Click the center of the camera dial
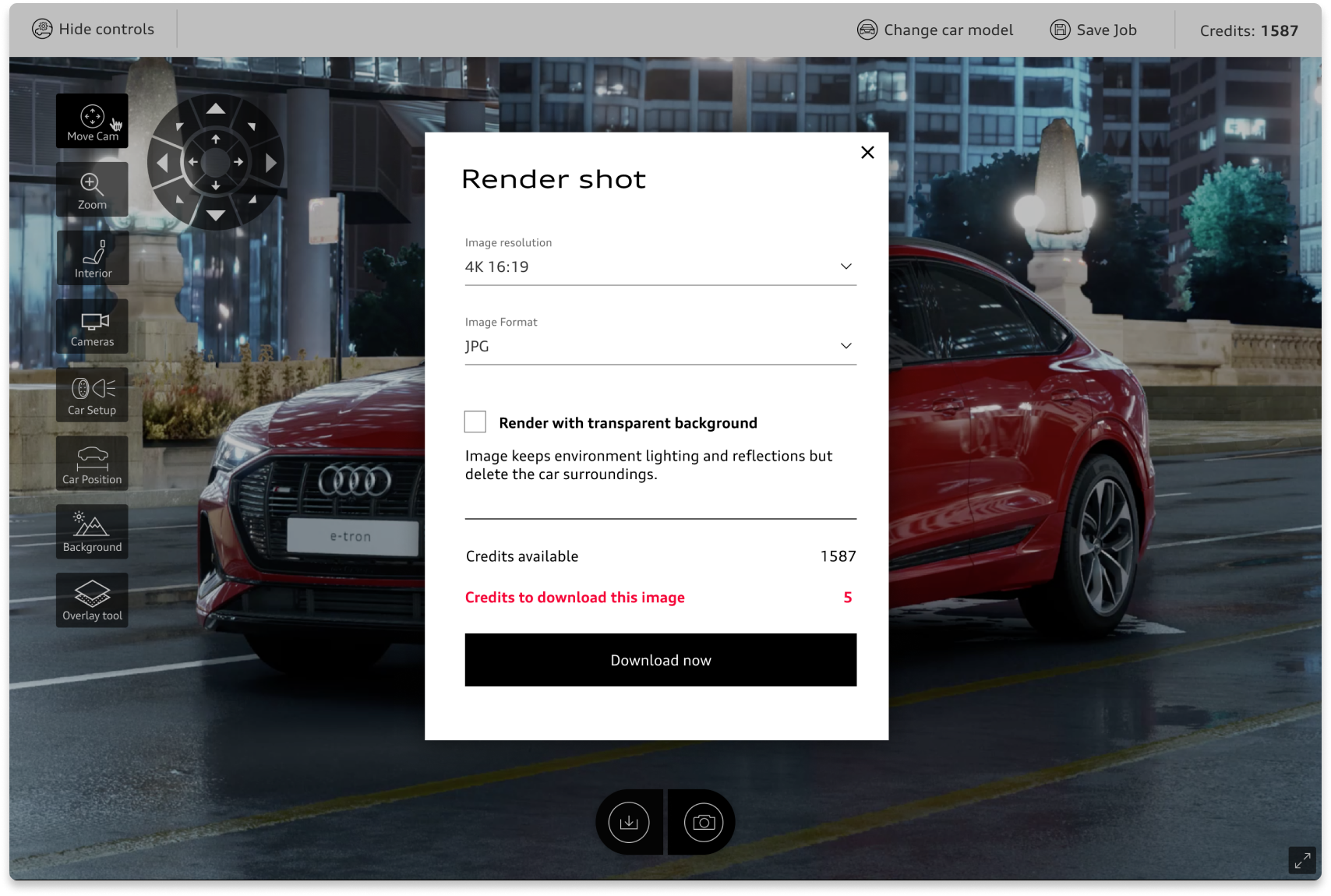 (x=216, y=162)
